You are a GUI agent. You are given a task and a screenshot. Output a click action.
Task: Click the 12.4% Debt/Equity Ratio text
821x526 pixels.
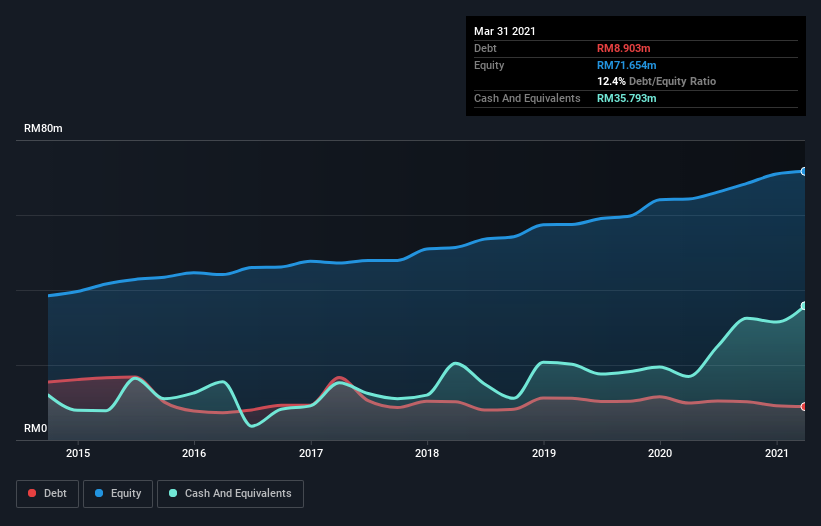pyautogui.click(x=656, y=81)
